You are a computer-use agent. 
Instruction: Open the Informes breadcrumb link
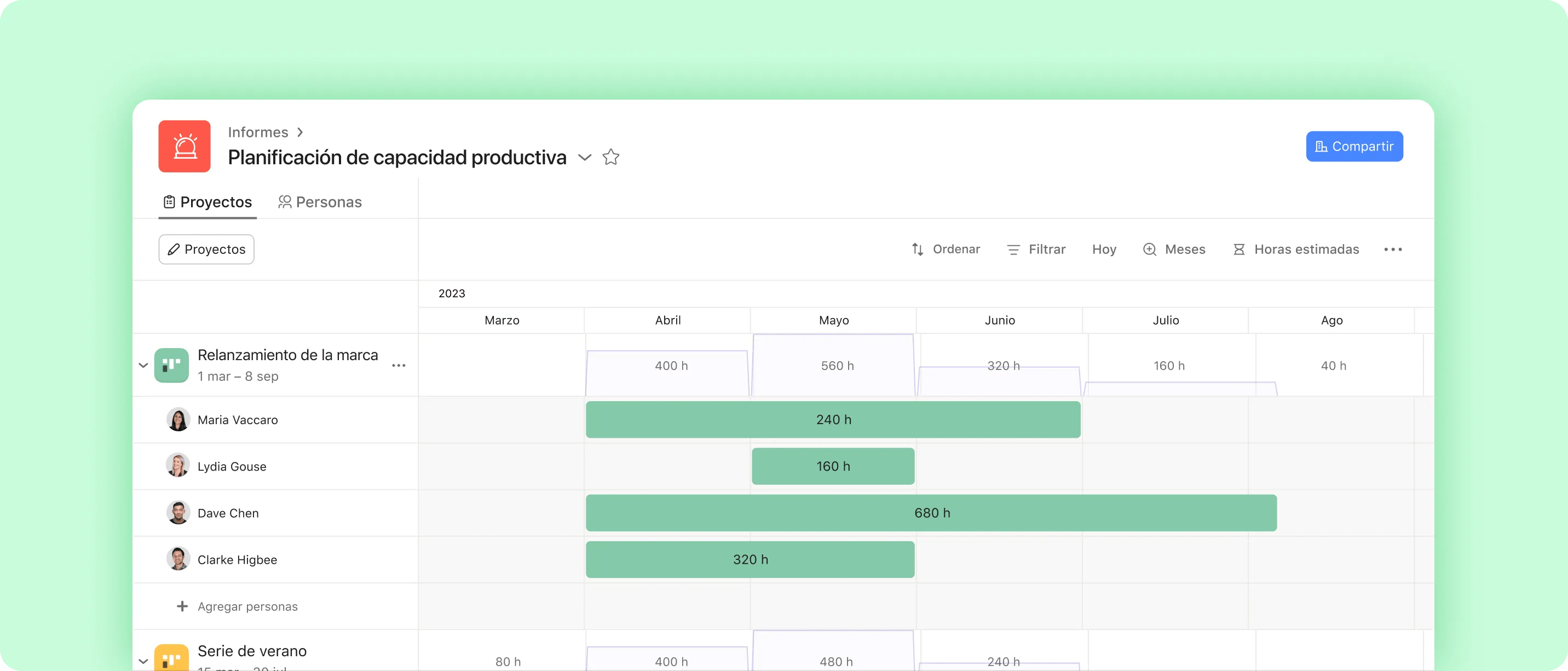[258, 132]
